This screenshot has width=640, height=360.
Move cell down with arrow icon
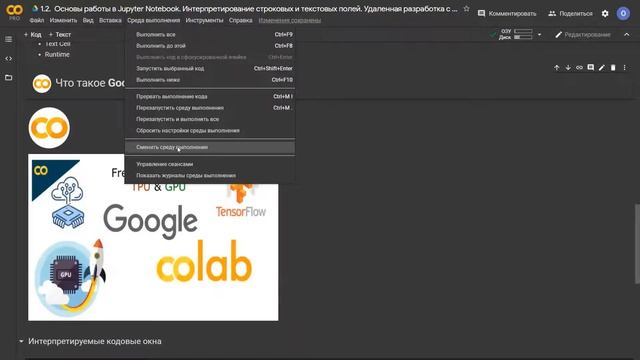click(x=568, y=68)
